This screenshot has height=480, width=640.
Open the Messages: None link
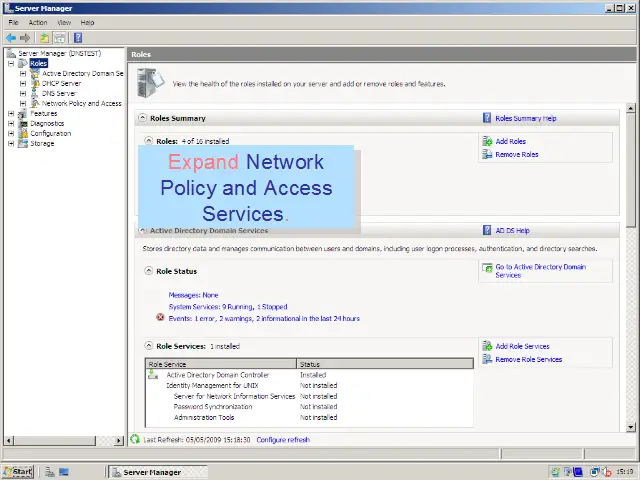point(193,295)
